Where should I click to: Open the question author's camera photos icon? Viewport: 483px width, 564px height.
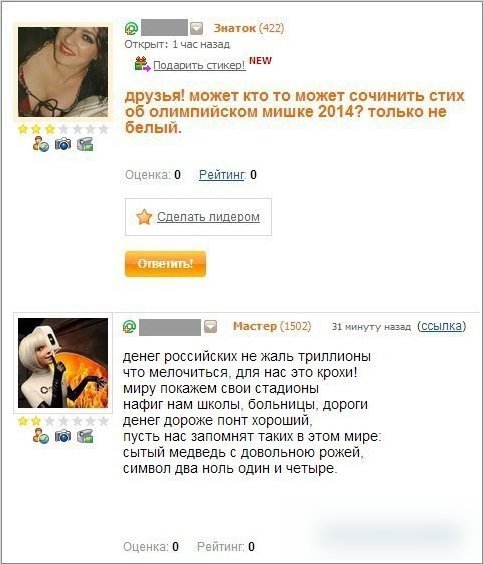pyautogui.click(x=63, y=144)
